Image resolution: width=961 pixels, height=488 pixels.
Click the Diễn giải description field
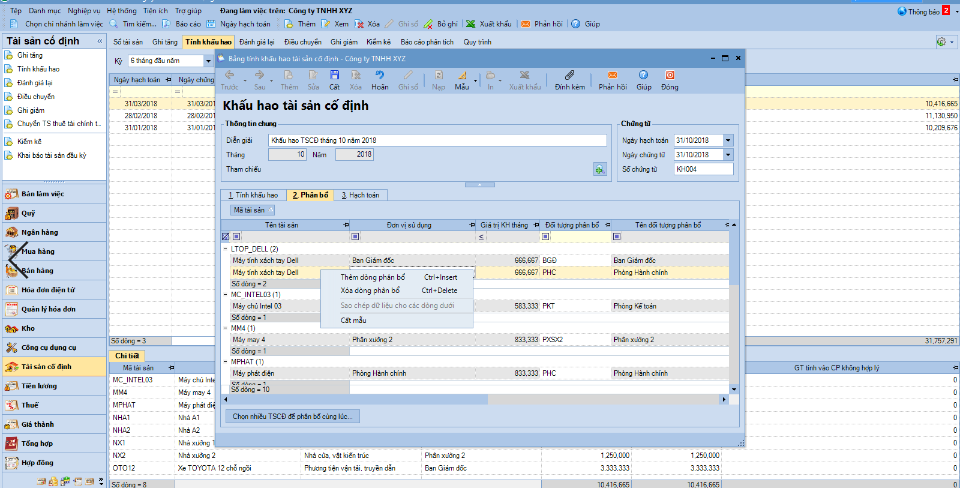pyautogui.click(x=438, y=140)
